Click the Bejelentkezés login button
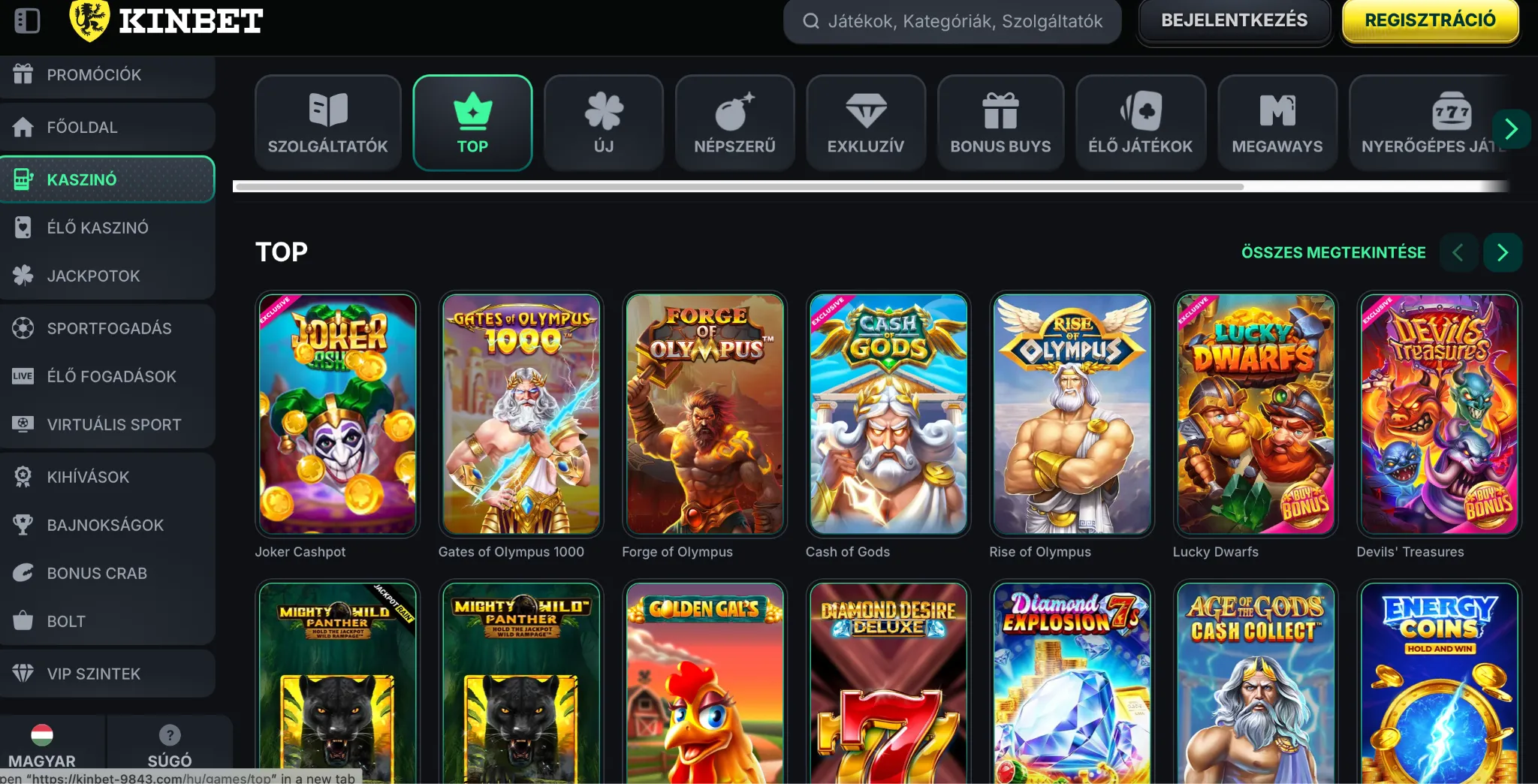The width and height of the screenshot is (1538, 784). click(1234, 21)
